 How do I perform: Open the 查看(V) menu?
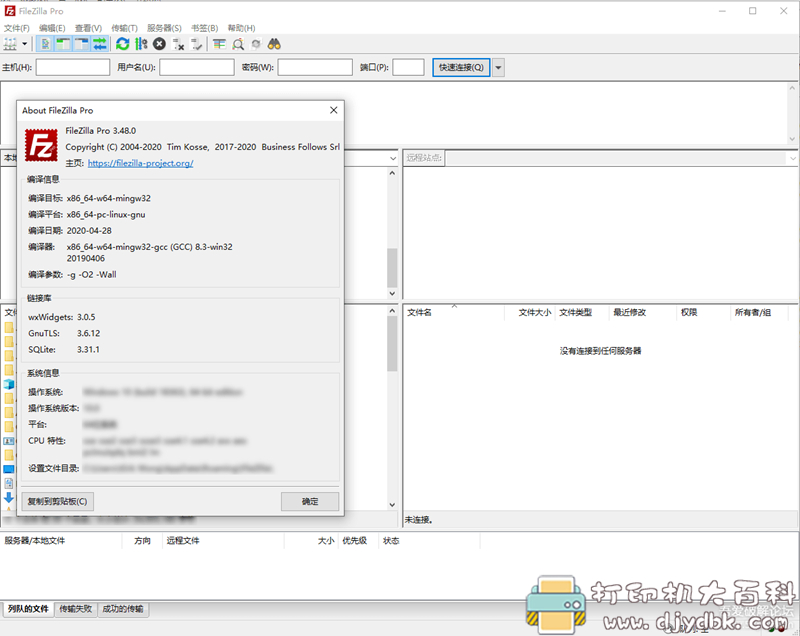88,28
